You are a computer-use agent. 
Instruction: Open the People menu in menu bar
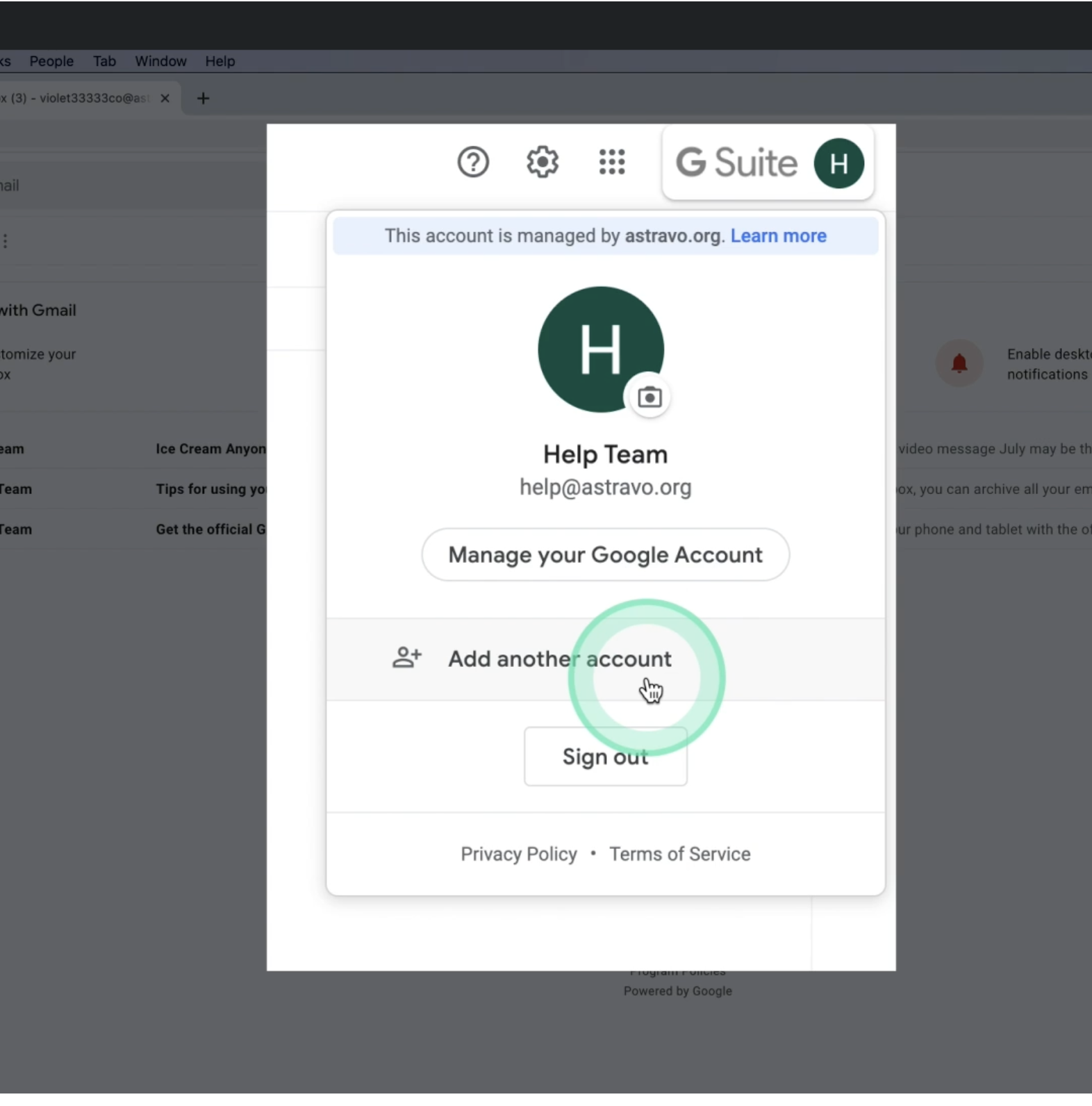pyautogui.click(x=51, y=61)
